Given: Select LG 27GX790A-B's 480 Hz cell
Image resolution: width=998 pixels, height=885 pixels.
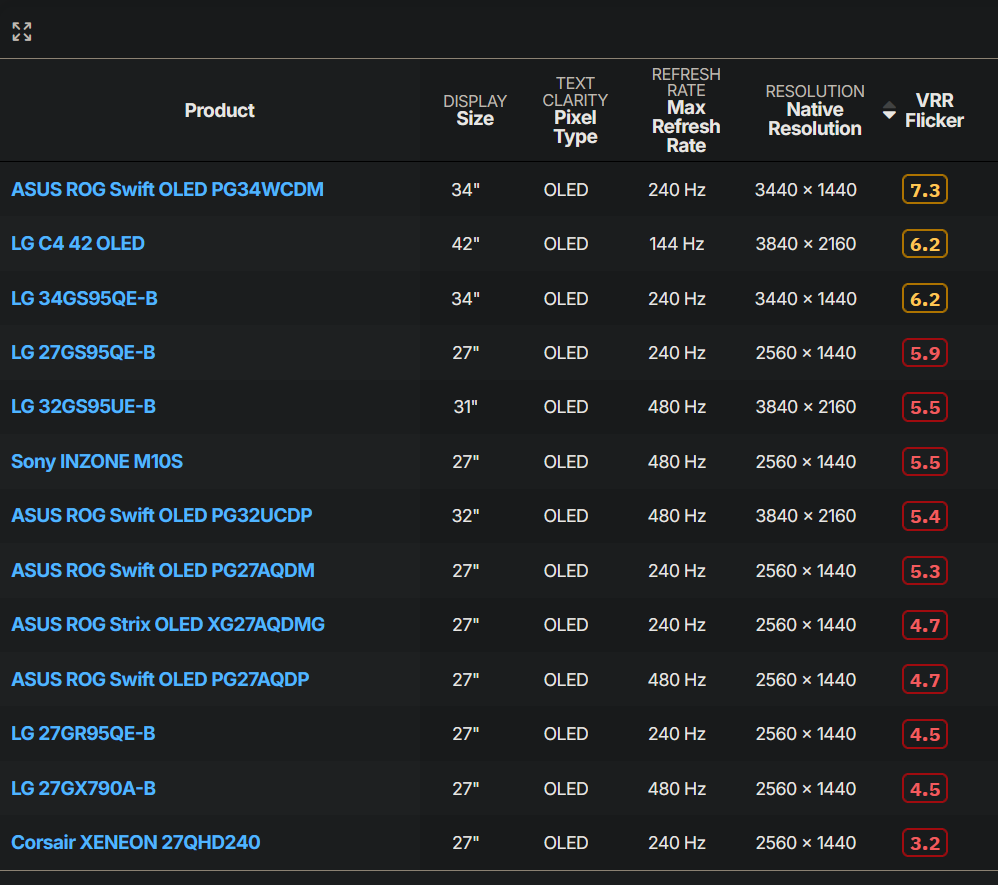Looking at the screenshot, I should click(677, 789).
